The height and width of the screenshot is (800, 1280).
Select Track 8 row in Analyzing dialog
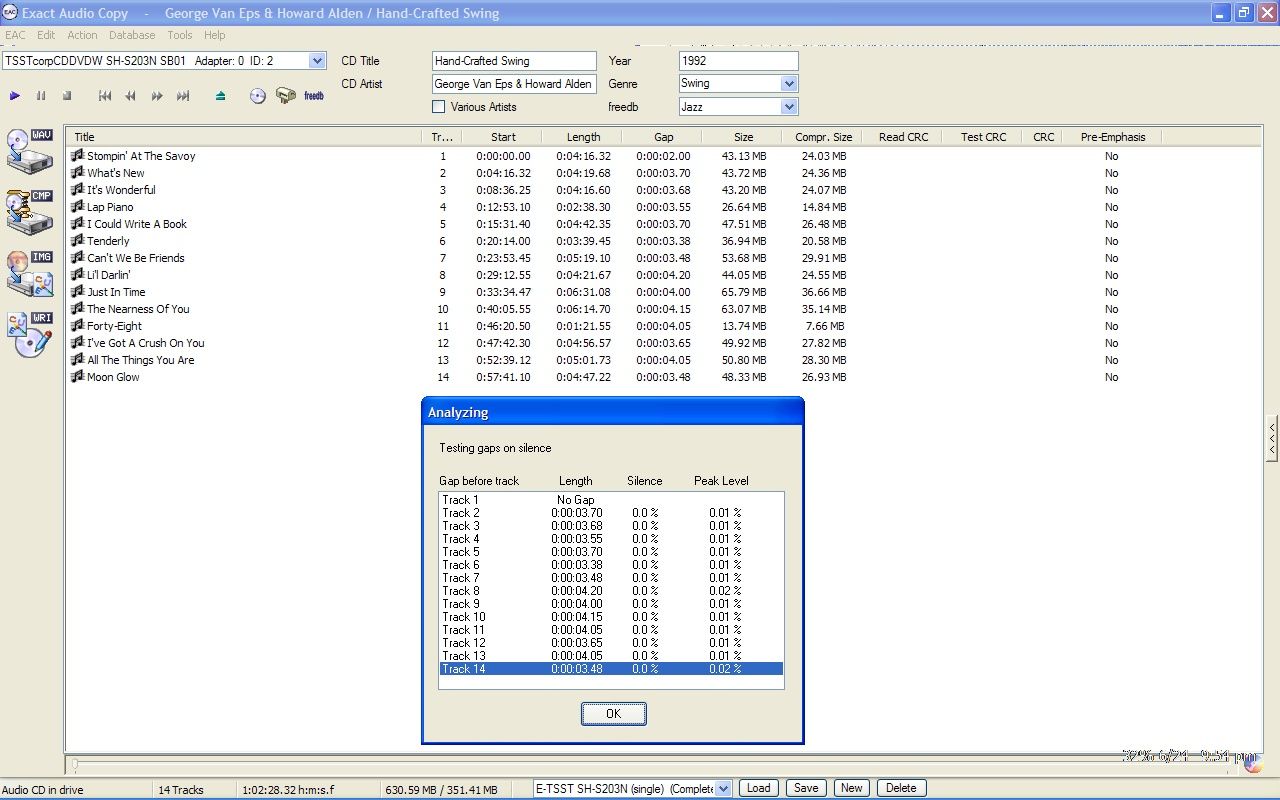(612, 591)
